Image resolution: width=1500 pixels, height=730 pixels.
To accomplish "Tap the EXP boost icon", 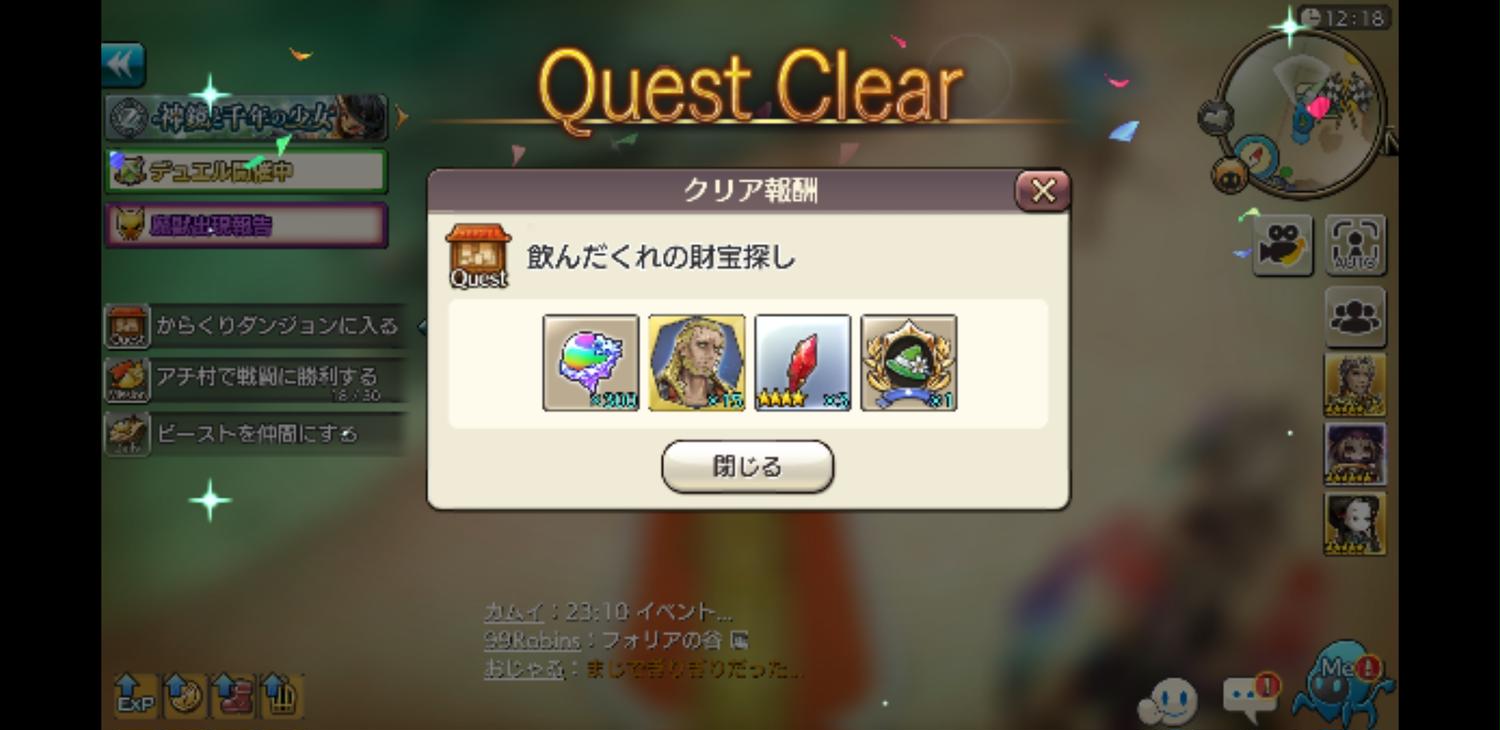I will 135,695.
